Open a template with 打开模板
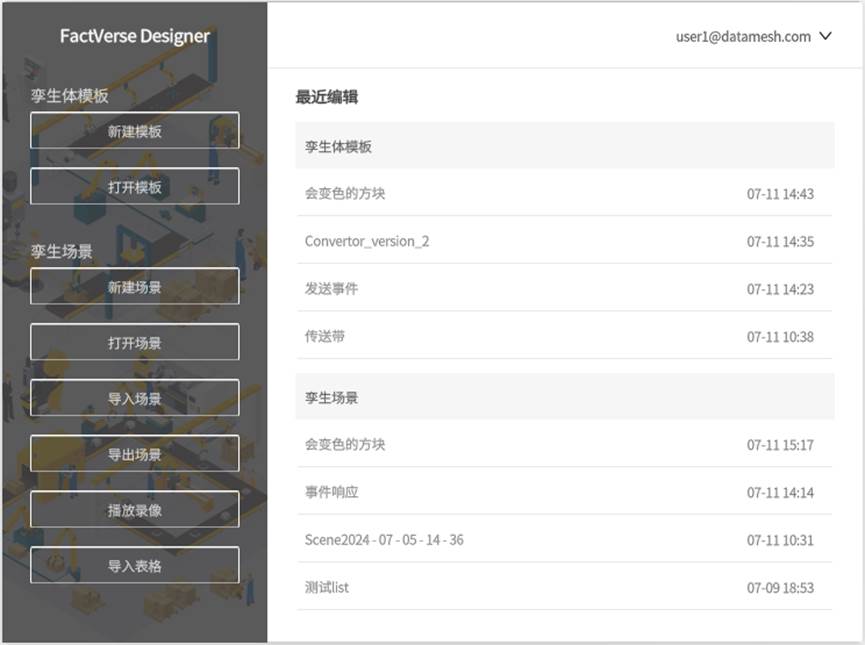865x645 pixels. [135, 186]
